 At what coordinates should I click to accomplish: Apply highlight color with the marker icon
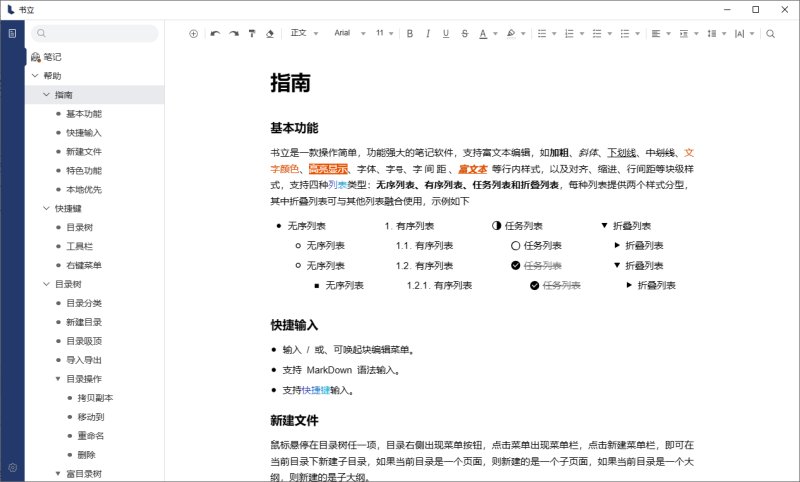coord(511,34)
